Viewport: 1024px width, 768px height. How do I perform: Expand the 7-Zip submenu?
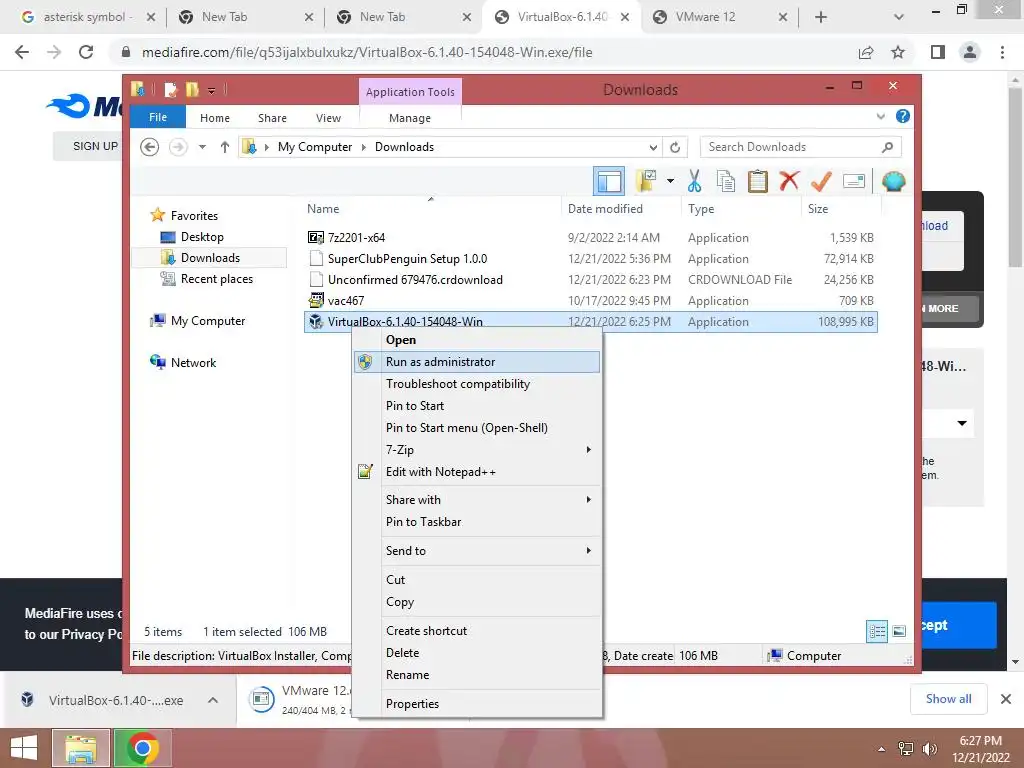tap(477, 449)
